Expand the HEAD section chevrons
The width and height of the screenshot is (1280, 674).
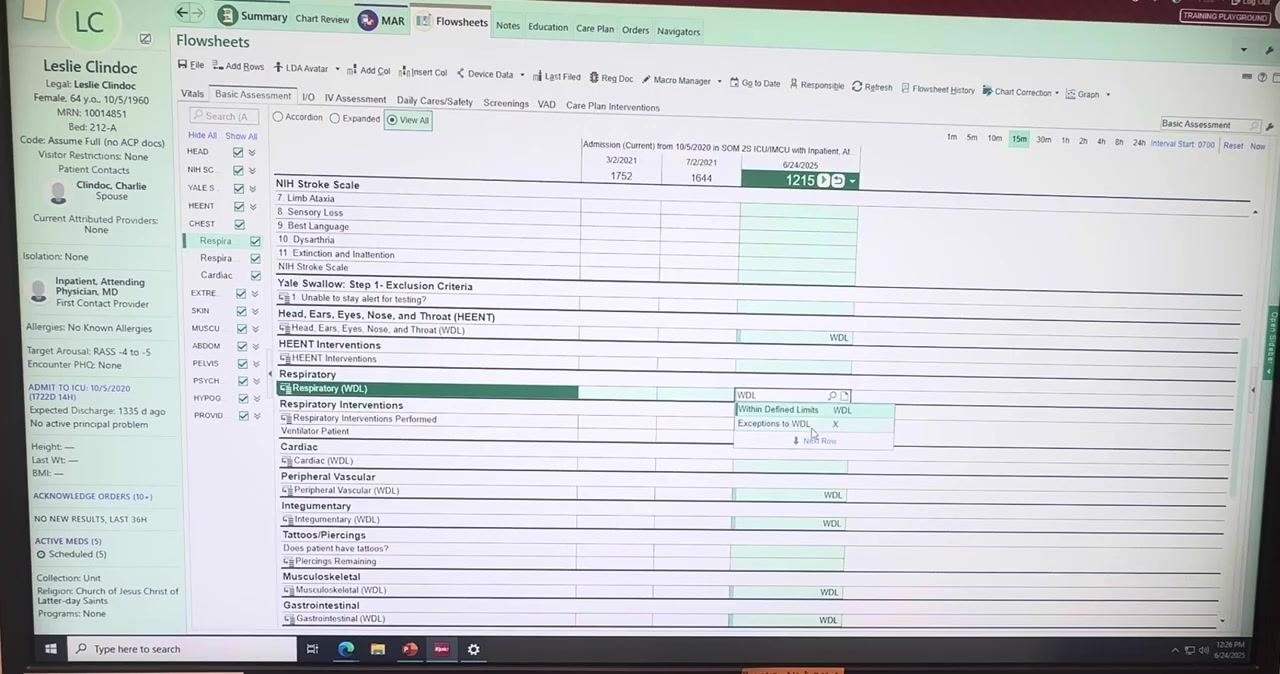click(252, 153)
